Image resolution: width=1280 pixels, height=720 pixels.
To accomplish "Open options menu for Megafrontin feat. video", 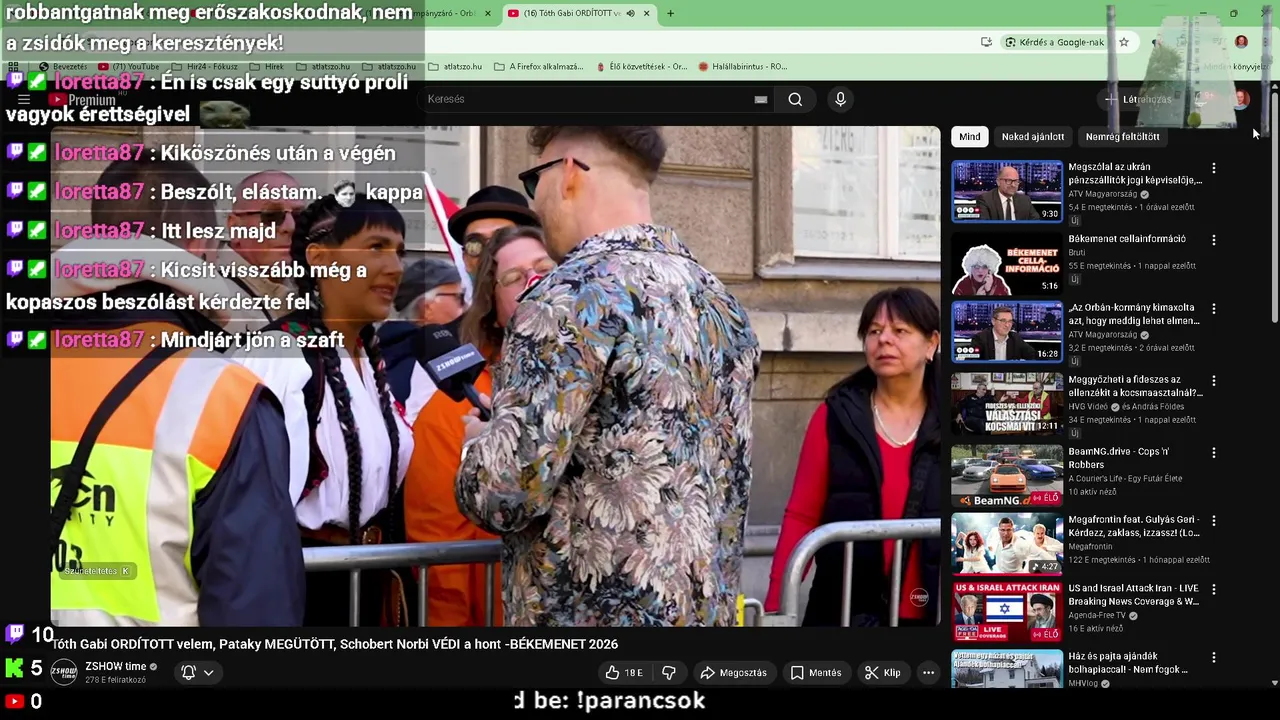I will coord(1214,521).
